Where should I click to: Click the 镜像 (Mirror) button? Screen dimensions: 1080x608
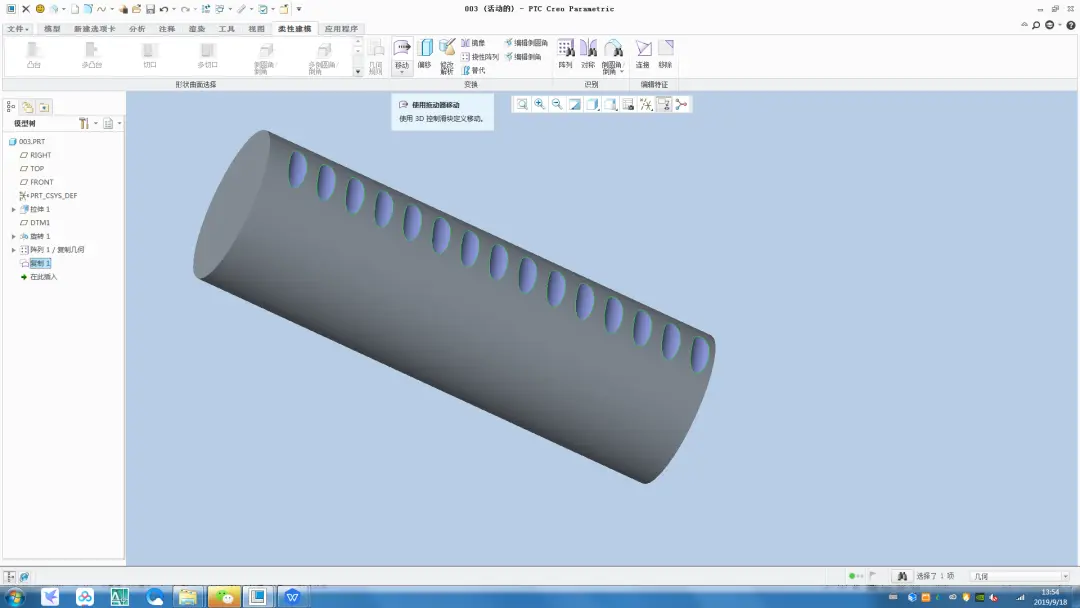(473, 43)
